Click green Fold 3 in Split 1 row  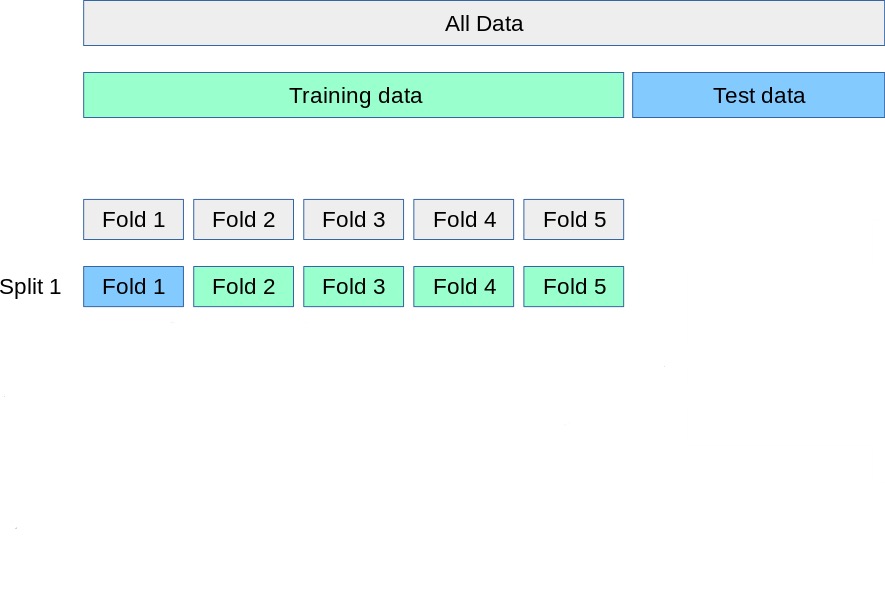pyautogui.click(x=353, y=287)
